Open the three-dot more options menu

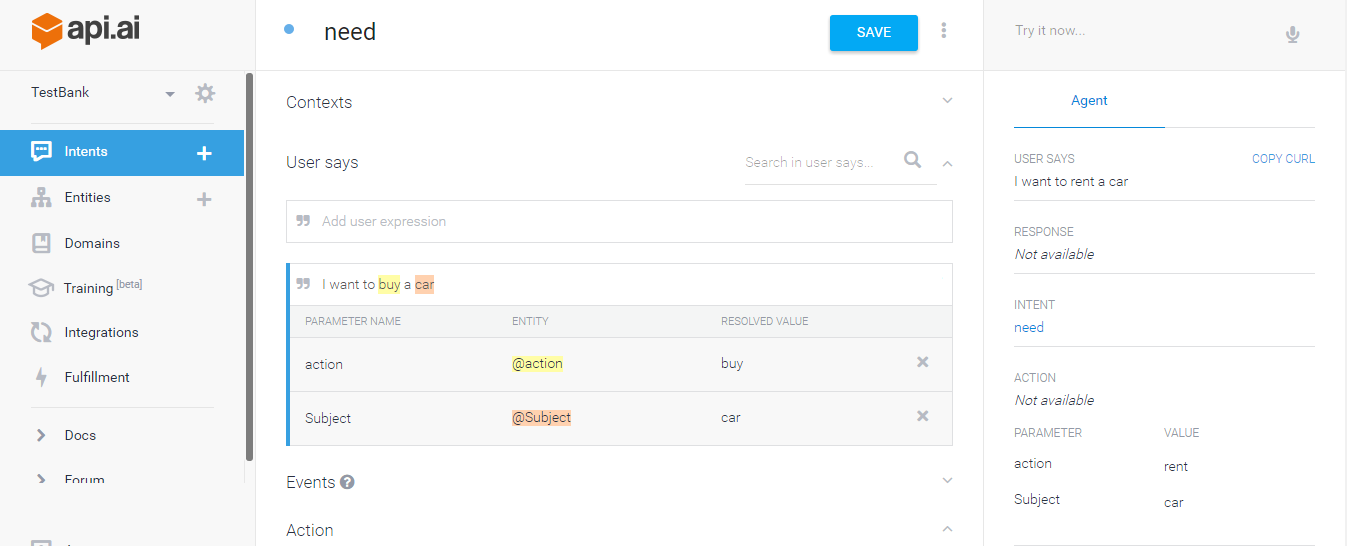[943, 31]
